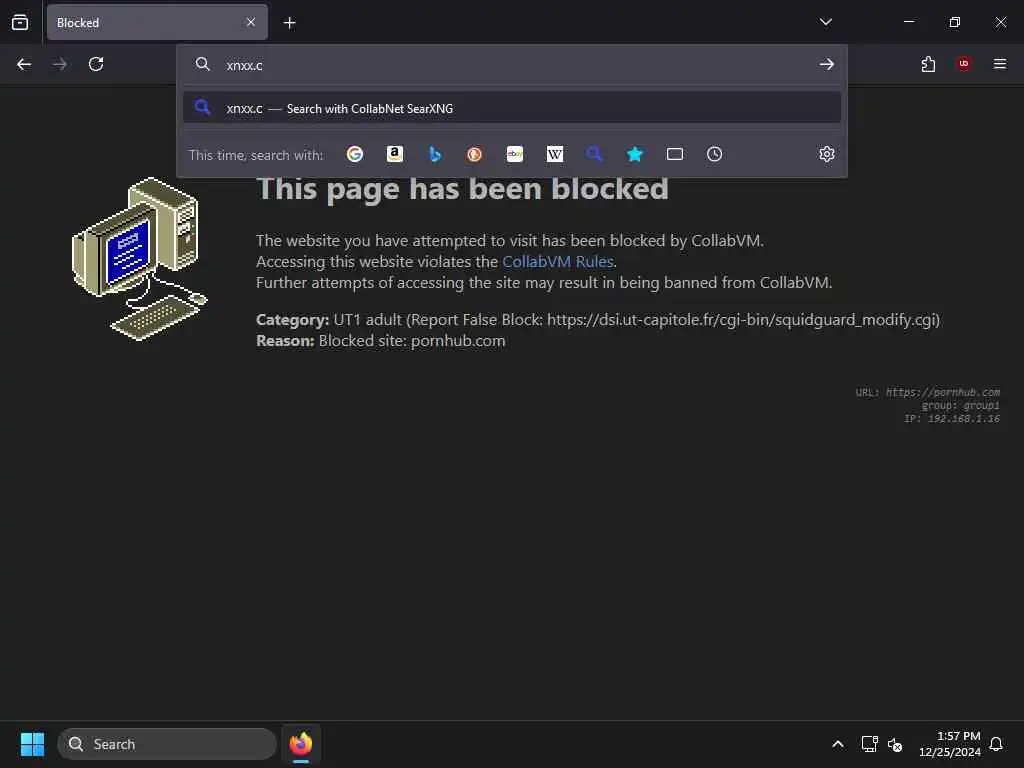Follow the CollabVM Rules link
This screenshot has height=768, width=1024.
(x=558, y=261)
